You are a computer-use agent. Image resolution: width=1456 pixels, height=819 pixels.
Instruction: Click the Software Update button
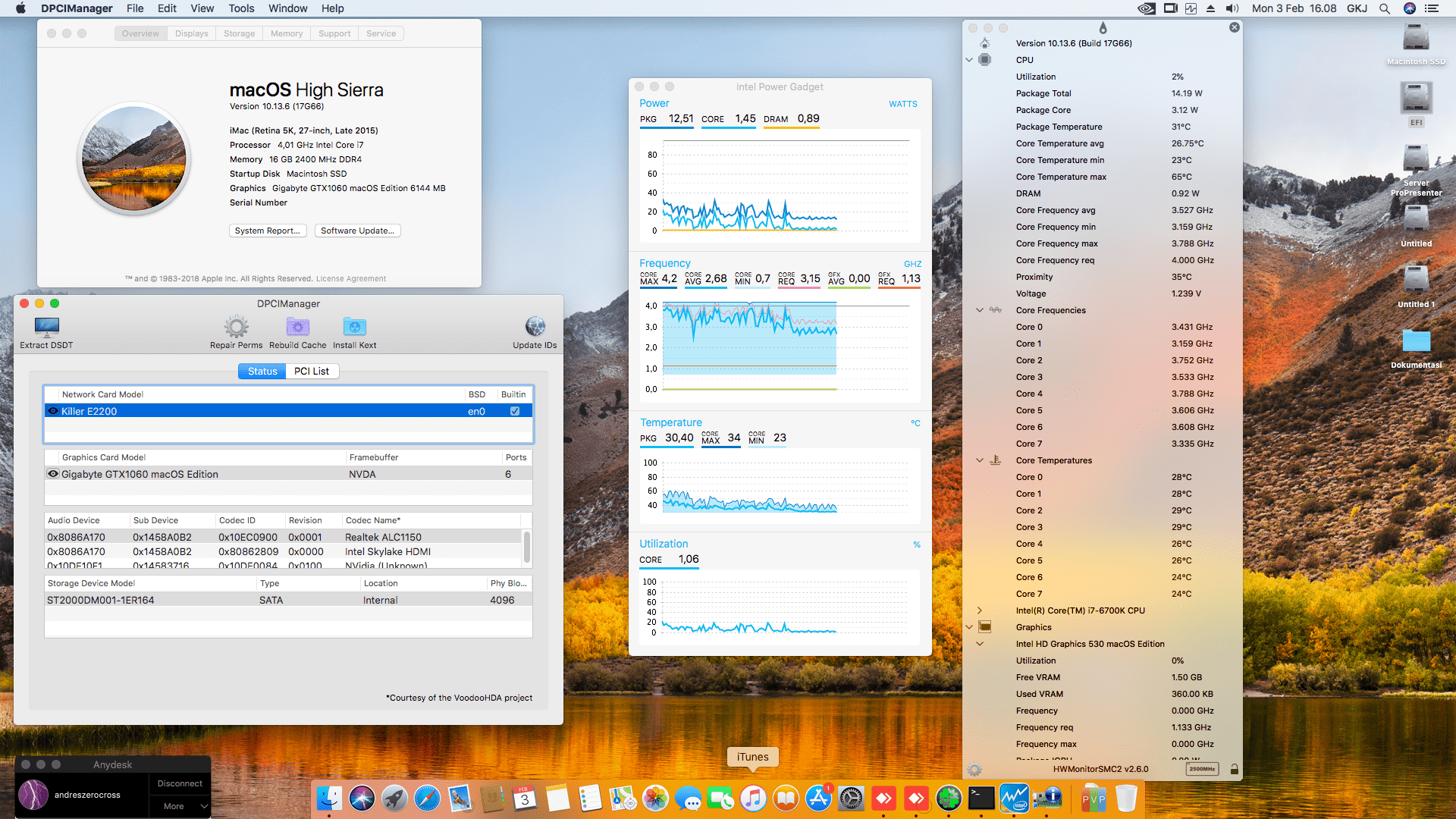pos(357,231)
